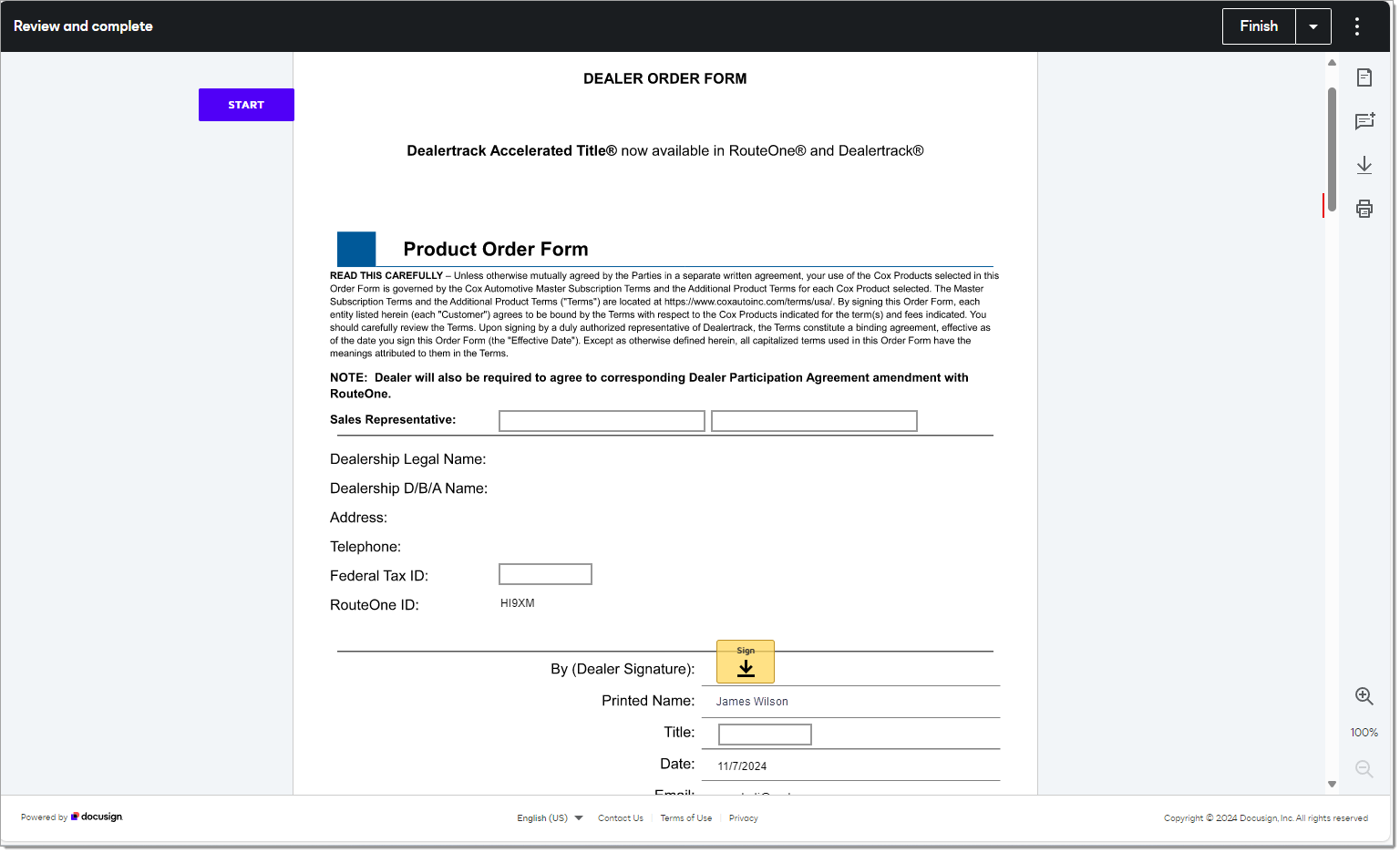Click the zoom in magnifier icon
1400x853 pixels.
click(x=1364, y=696)
